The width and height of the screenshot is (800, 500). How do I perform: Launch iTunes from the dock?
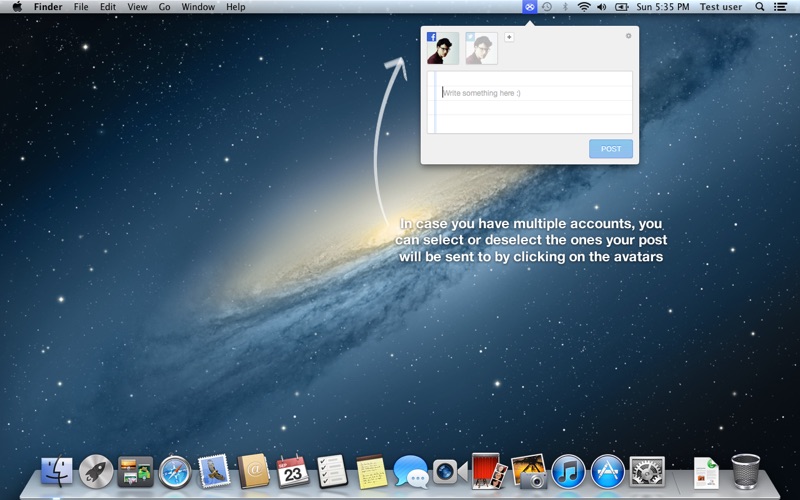(568, 471)
